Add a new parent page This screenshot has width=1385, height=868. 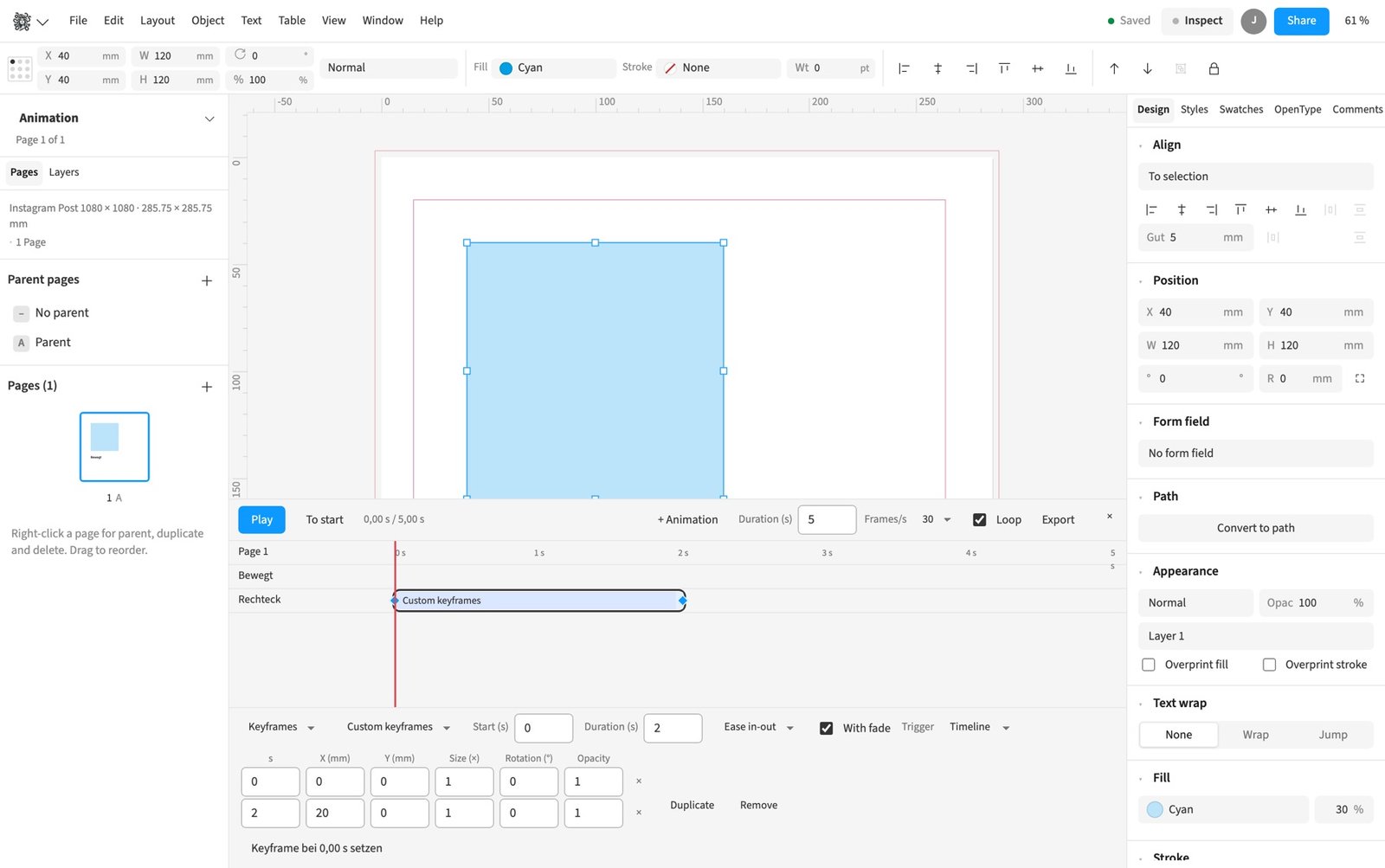pos(207,280)
